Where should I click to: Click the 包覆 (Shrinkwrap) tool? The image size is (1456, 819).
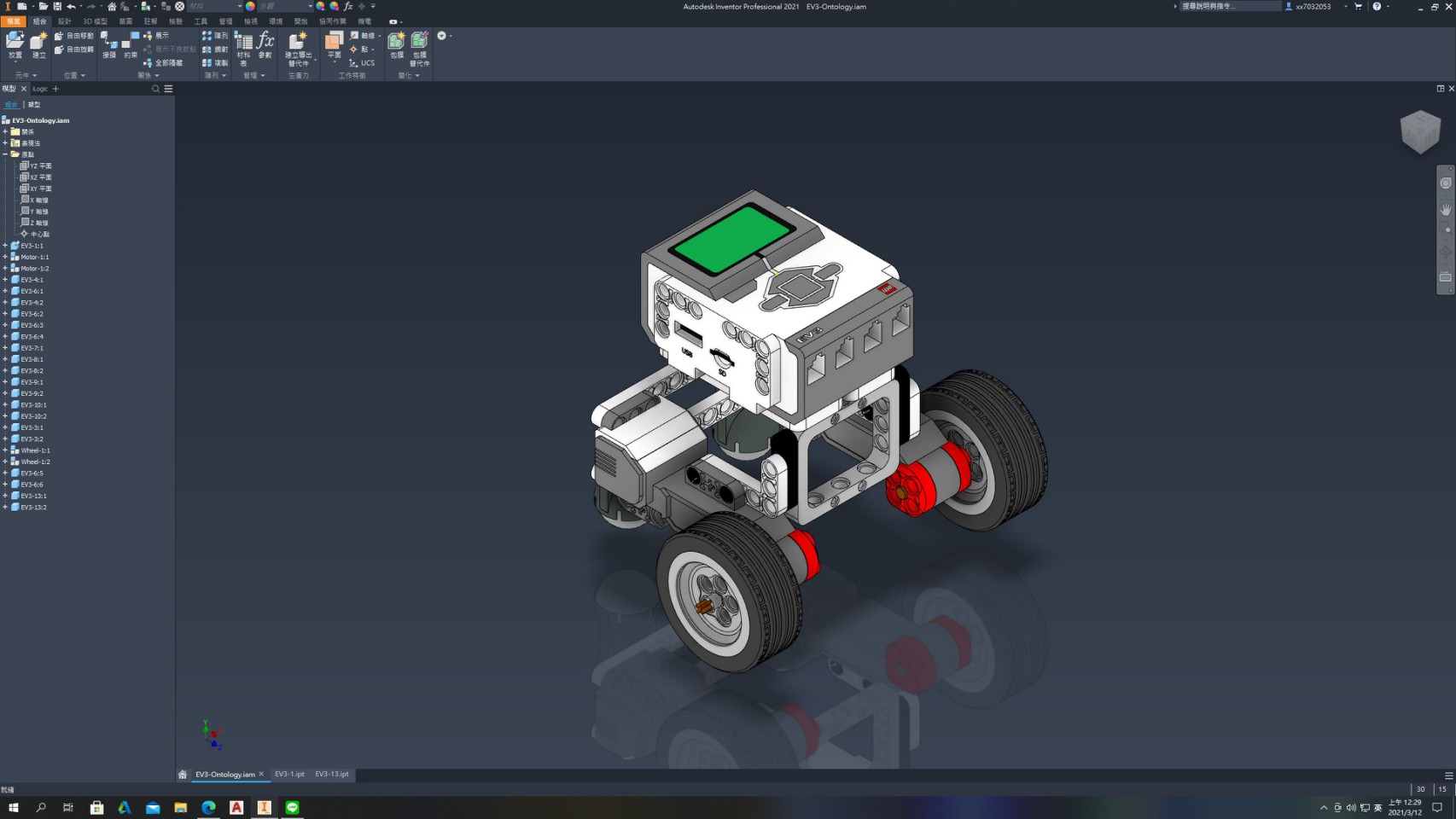[x=397, y=45]
